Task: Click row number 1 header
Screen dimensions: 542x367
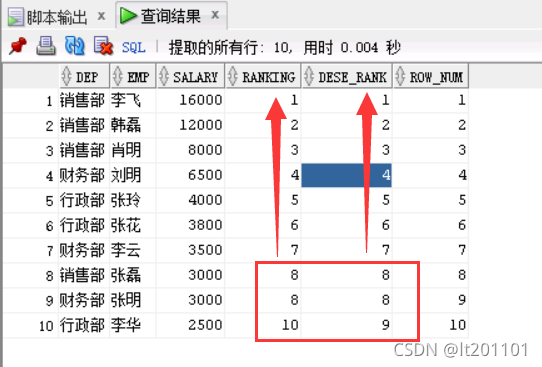Action: [x=31, y=101]
